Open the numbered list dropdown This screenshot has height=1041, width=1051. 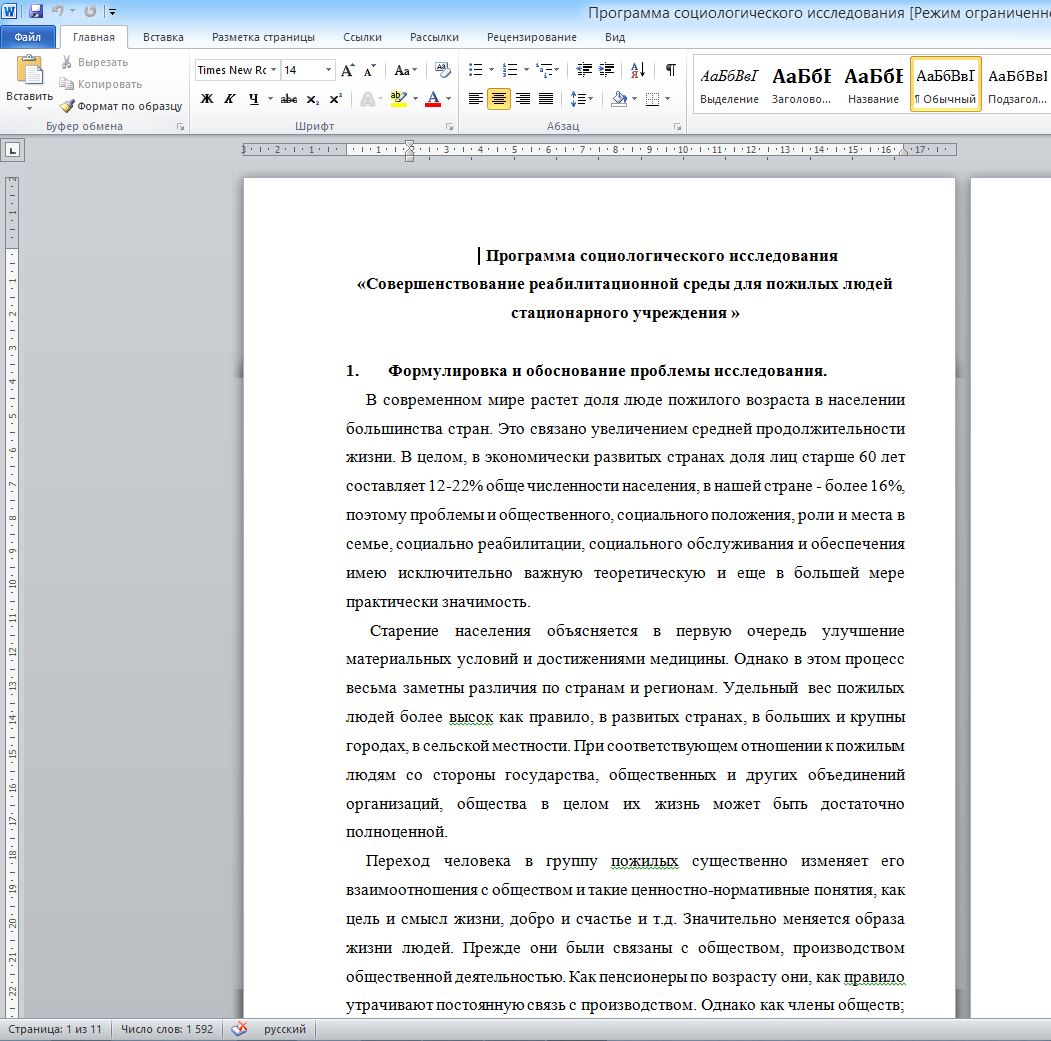click(x=526, y=70)
